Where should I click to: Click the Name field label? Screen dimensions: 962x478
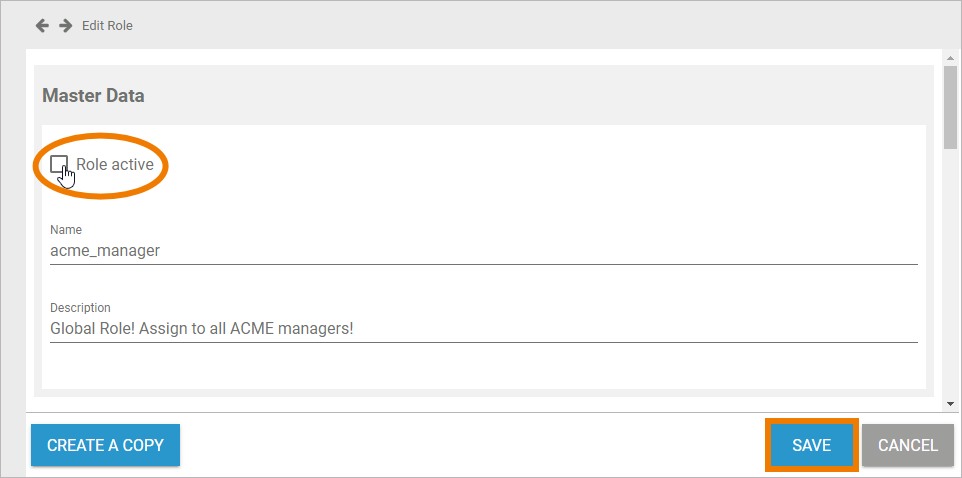pos(66,230)
